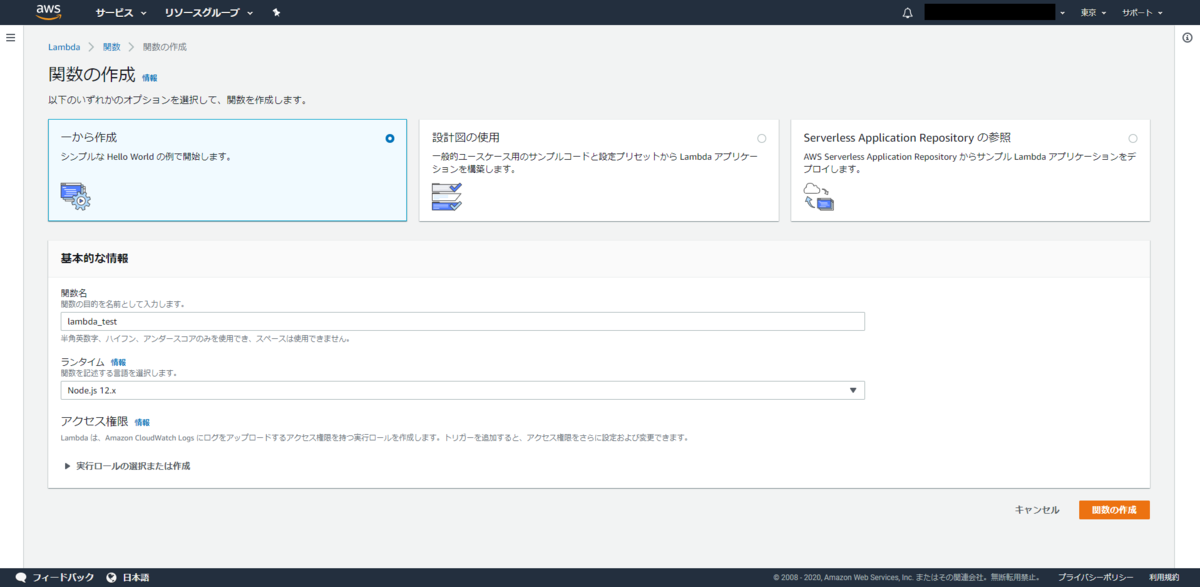Open the info panel icon at right edge
Viewport: 1200px width, 587px height.
coord(1187,37)
